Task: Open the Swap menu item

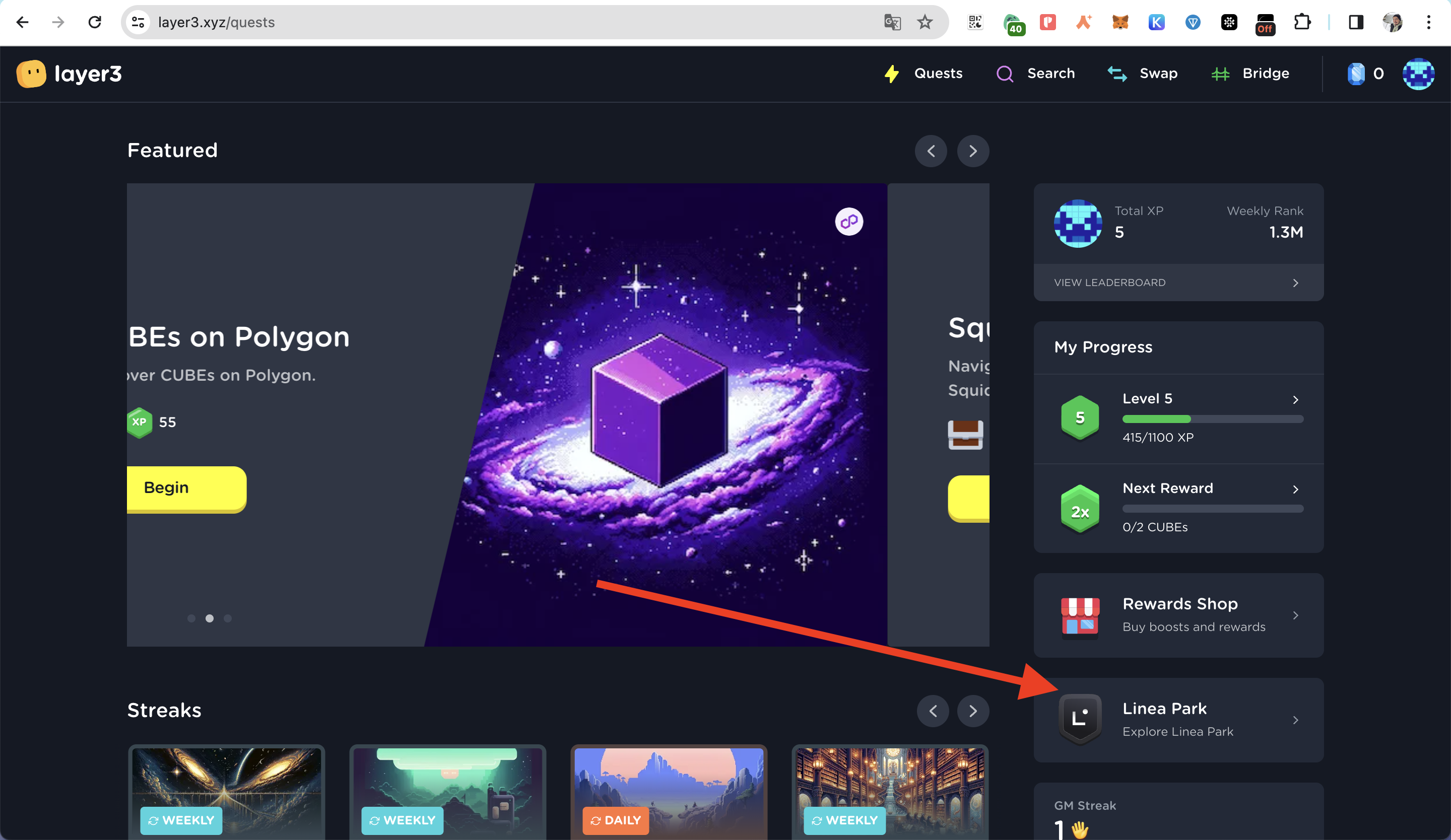Action: click(1142, 74)
